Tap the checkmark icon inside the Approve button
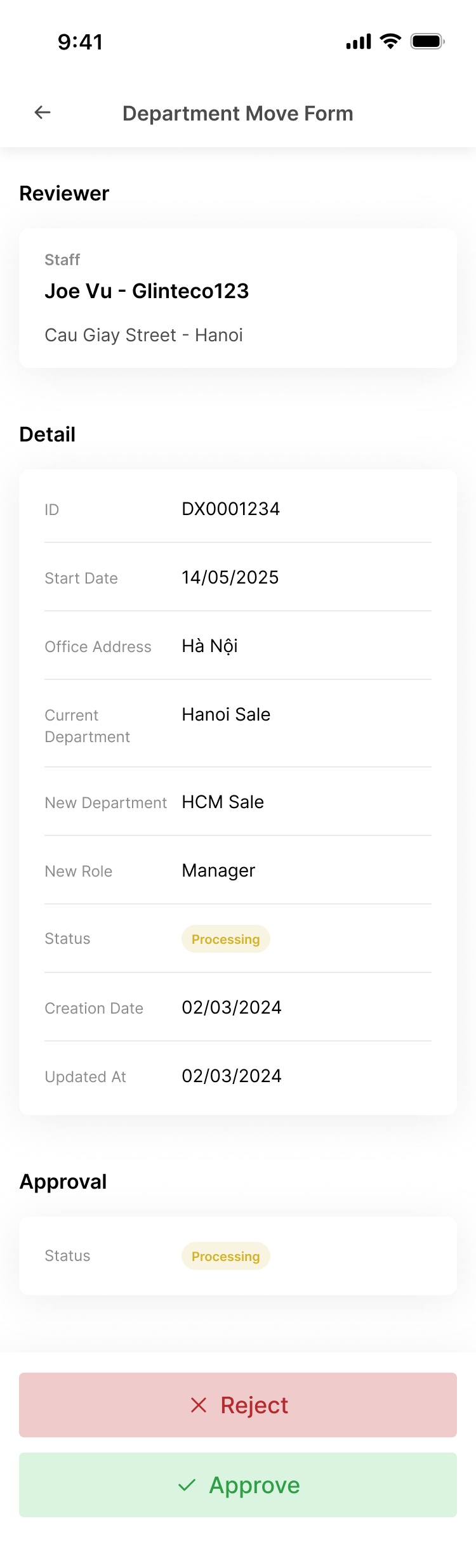The height and width of the screenshot is (1568, 476). [x=187, y=1484]
